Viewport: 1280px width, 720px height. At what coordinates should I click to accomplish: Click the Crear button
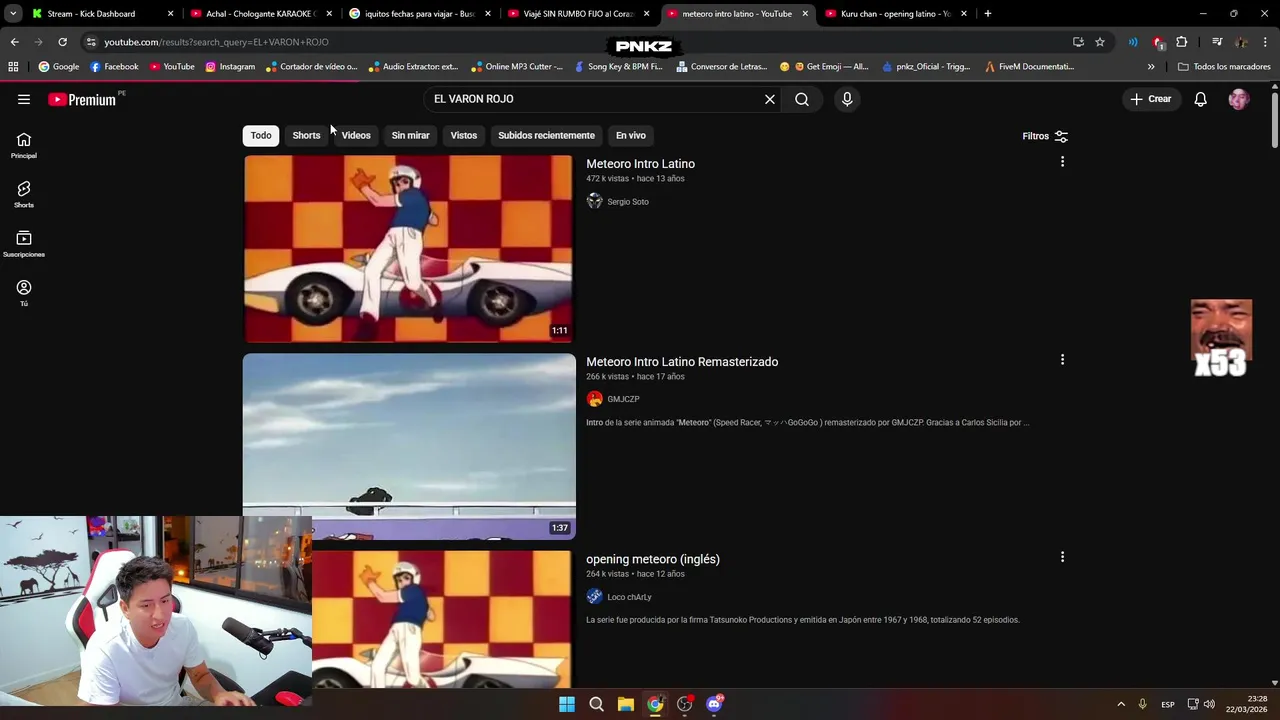point(1150,99)
